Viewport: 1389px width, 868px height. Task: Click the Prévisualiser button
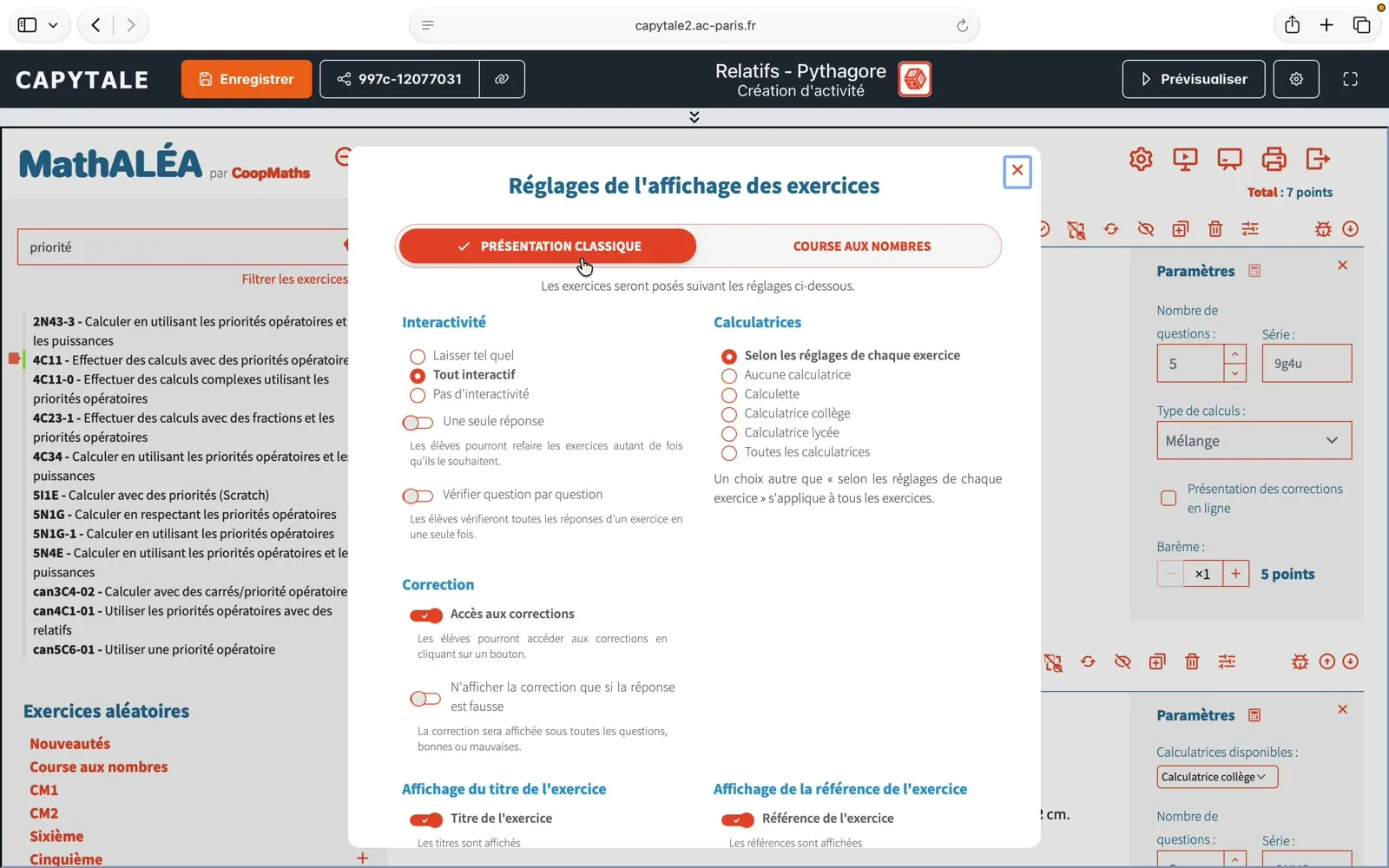[1194, 79]
